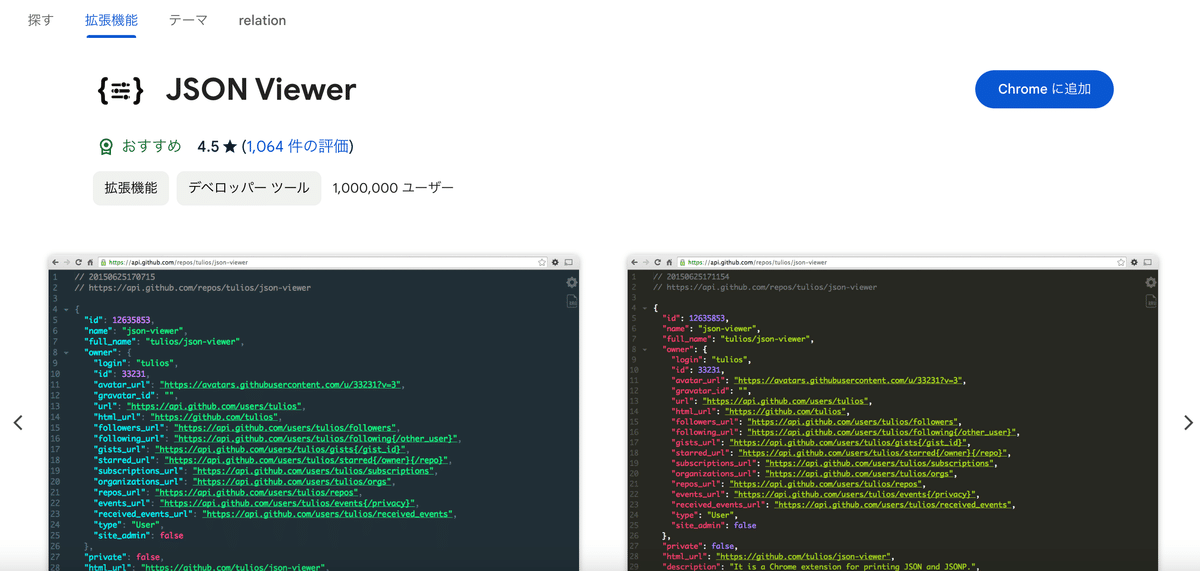Open the first screenshot with blue-green theme

pos(314,413)
